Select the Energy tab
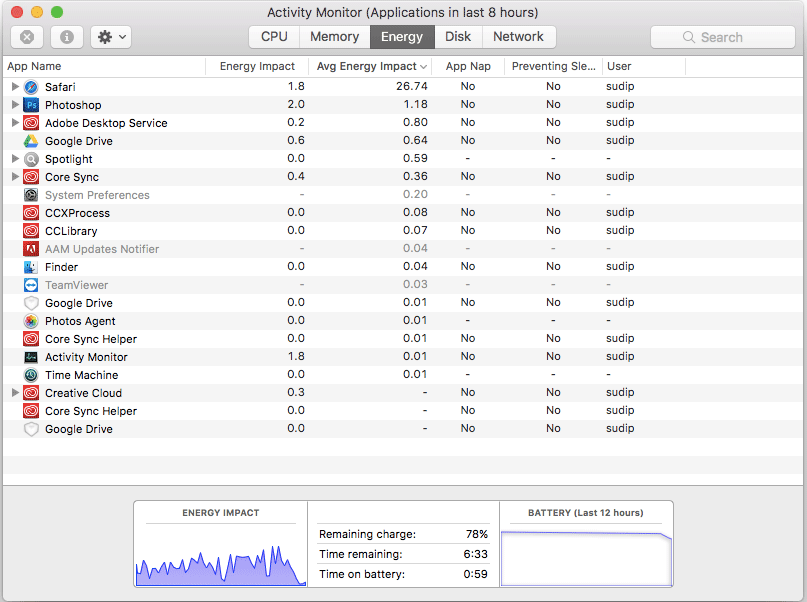This screenshot has width=807, height=602. pos(402,37)
